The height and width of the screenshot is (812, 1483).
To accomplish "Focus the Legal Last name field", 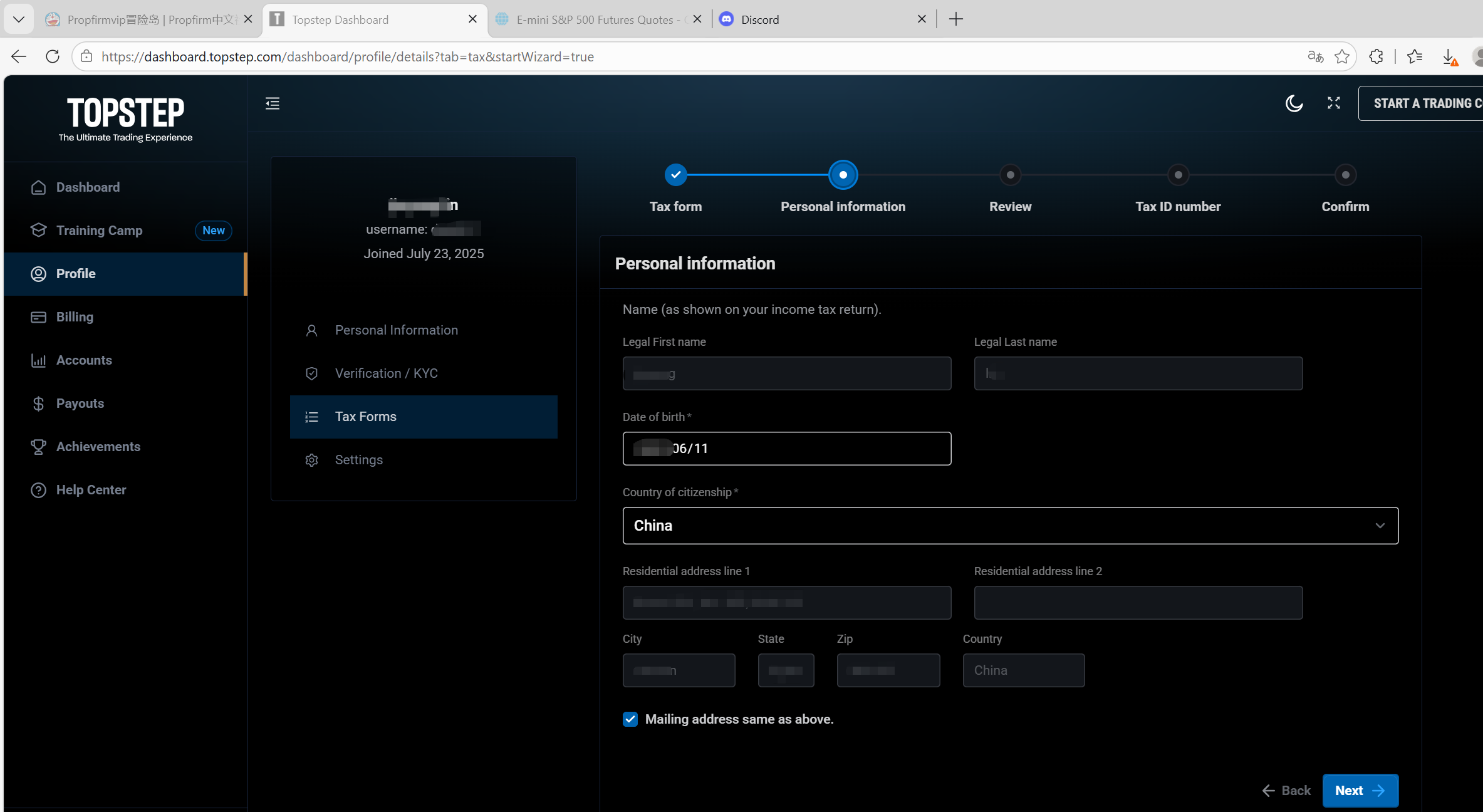I will click(x=1138, y=373).
